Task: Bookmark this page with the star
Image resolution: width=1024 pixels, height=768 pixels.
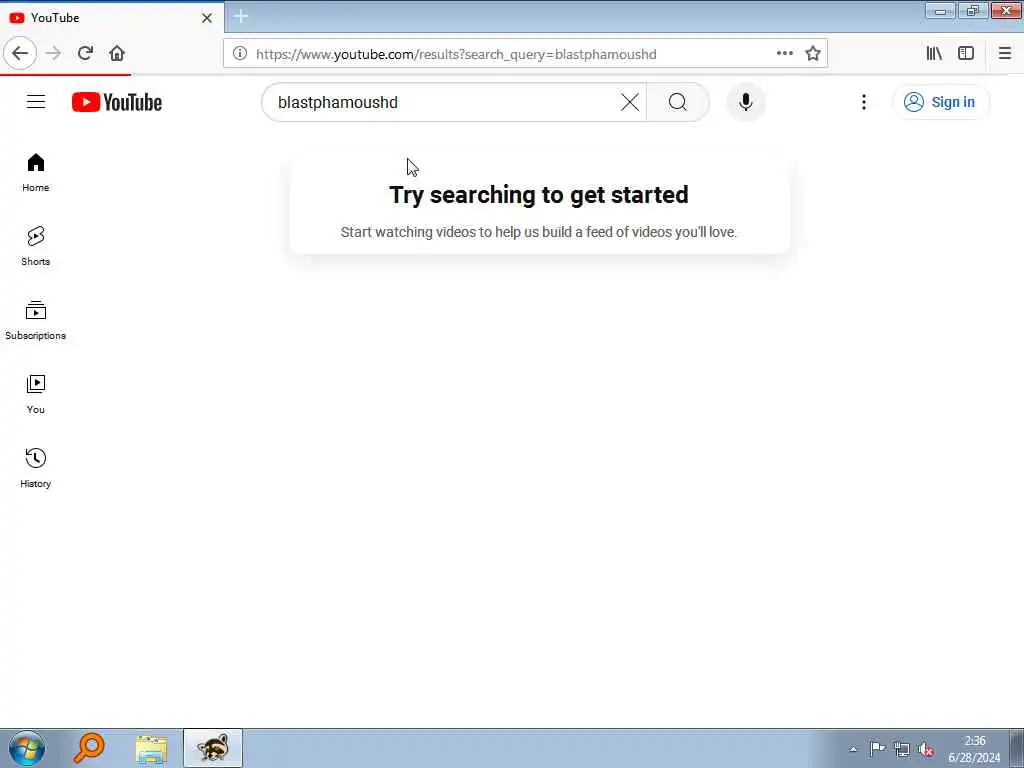Action: [x=812, y=54]
